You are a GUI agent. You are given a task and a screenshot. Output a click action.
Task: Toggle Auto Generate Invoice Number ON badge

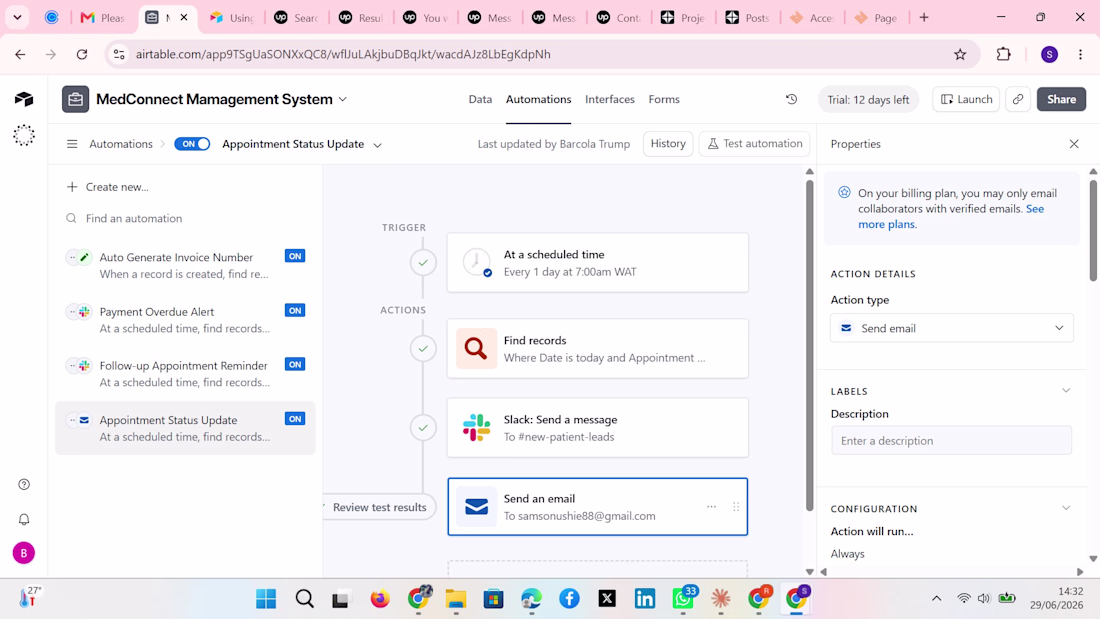click(295, 256)
